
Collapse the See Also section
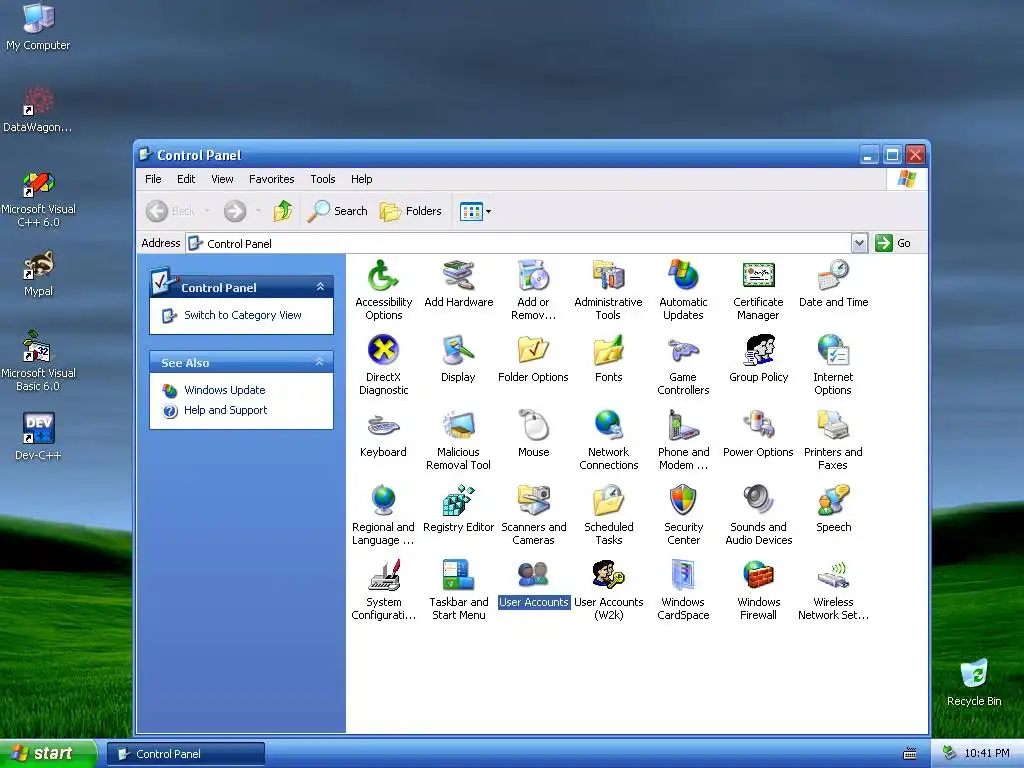[320, 362]
